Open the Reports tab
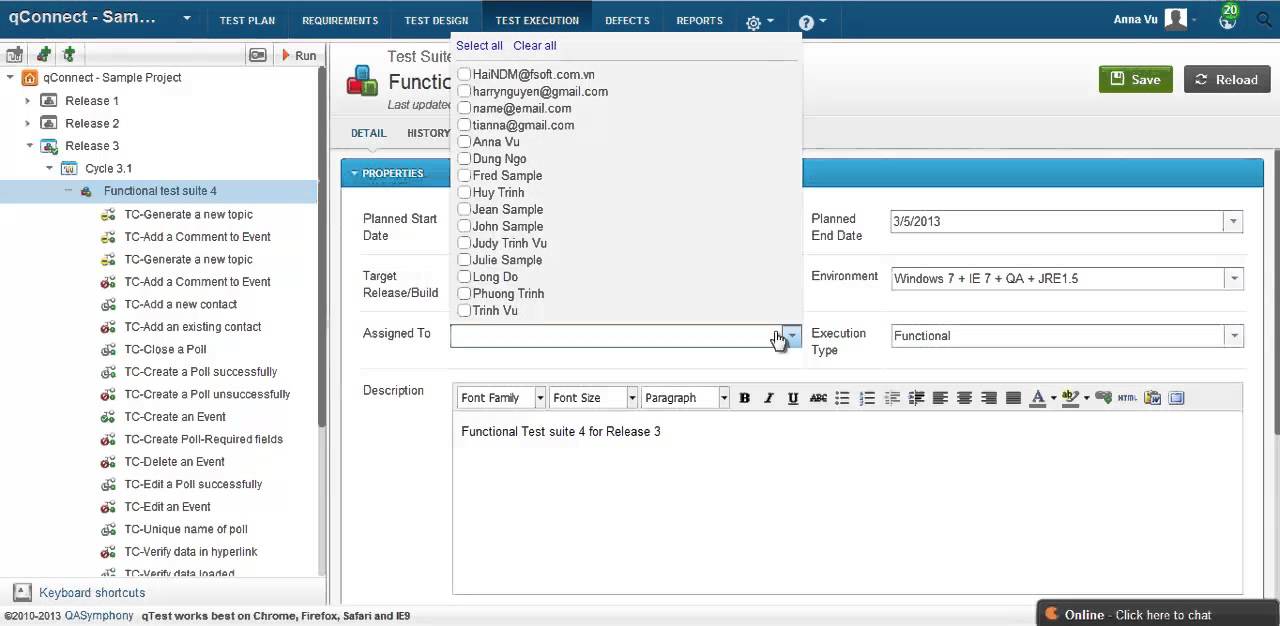This screenshot has width=1280, height=626. tap(699, 20)
